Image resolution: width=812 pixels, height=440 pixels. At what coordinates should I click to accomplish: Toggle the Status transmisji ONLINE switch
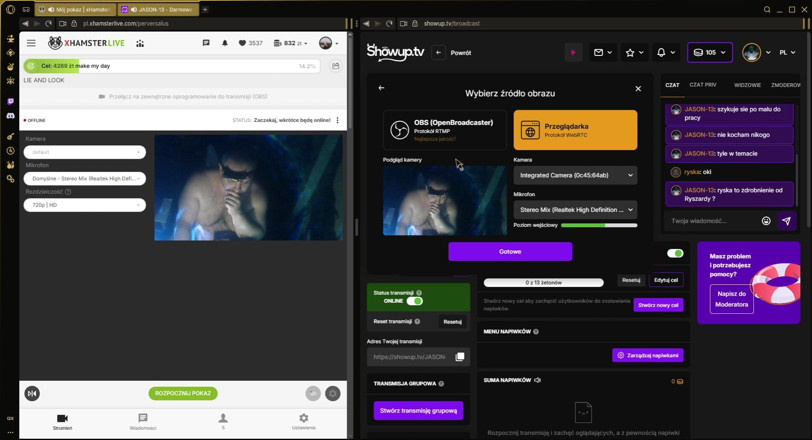pos(414,301)
